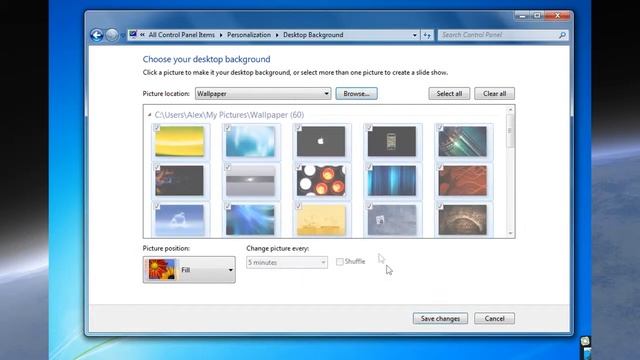This screenshot has height=360, width=640.
Task: Go back with the blue back arrow
Action: 97,35
